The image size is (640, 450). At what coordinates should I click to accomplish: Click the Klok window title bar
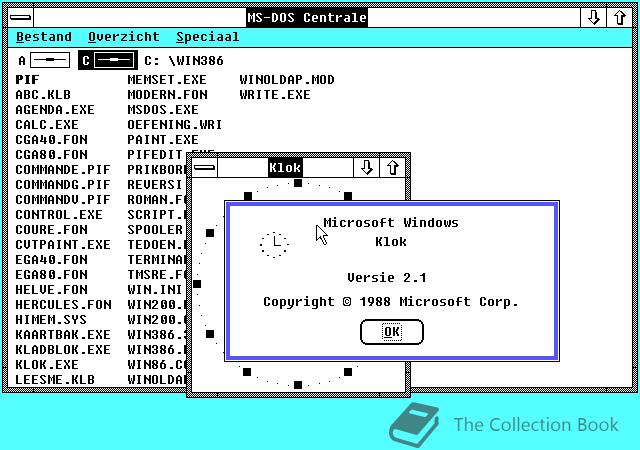coord(285,167)
